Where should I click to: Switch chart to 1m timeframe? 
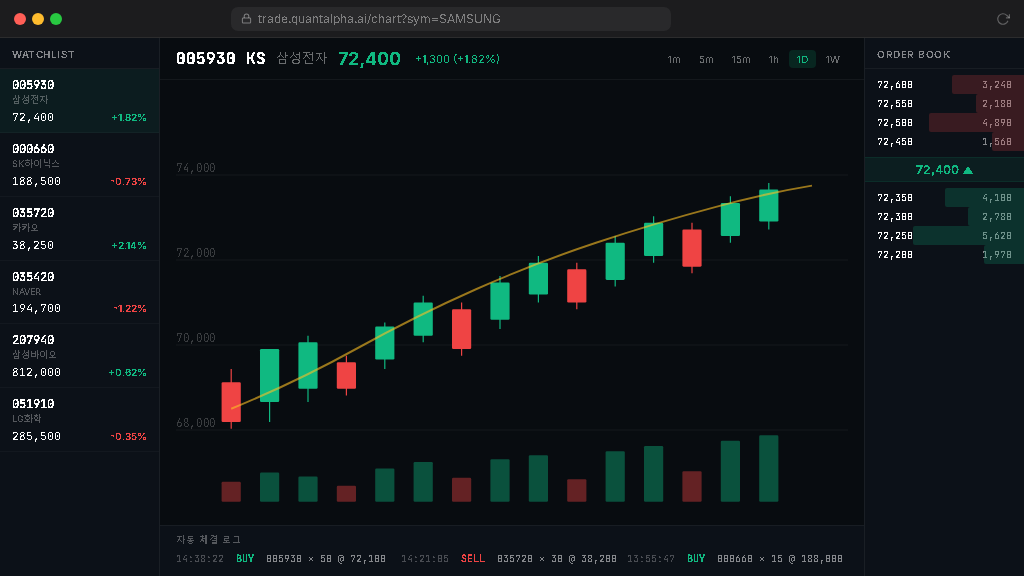point(674,60)
